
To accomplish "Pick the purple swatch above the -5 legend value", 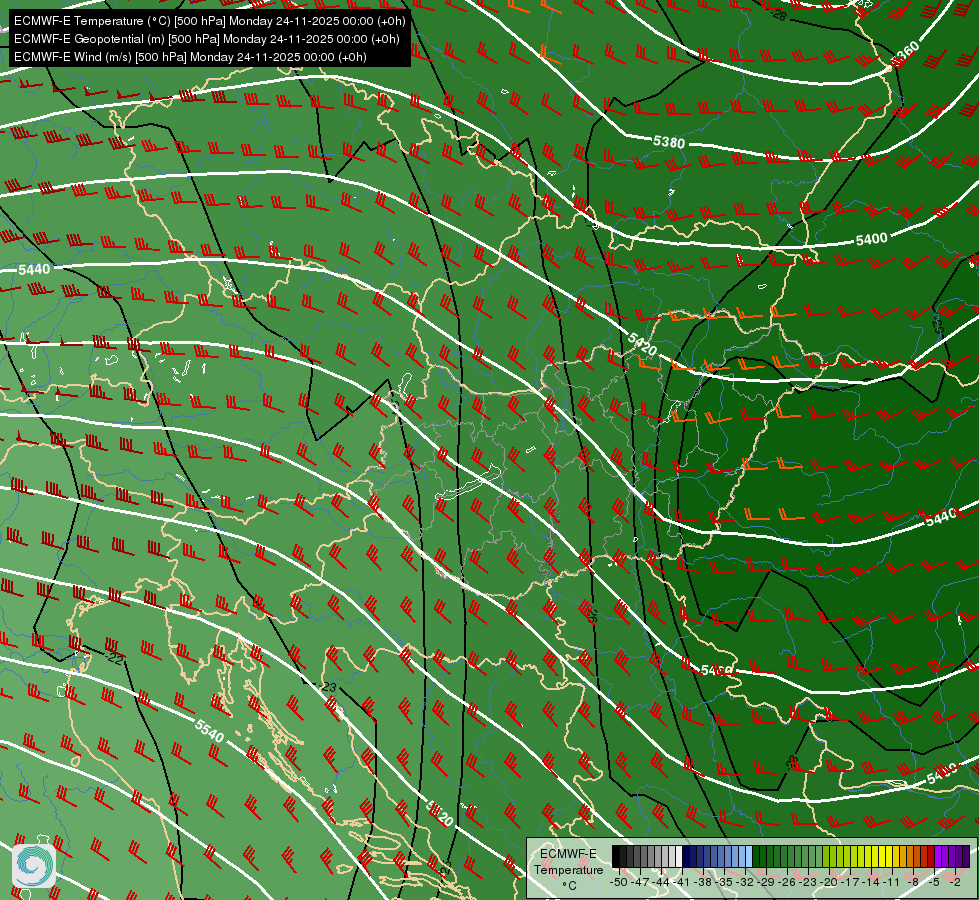I will (x=938, y=856).
